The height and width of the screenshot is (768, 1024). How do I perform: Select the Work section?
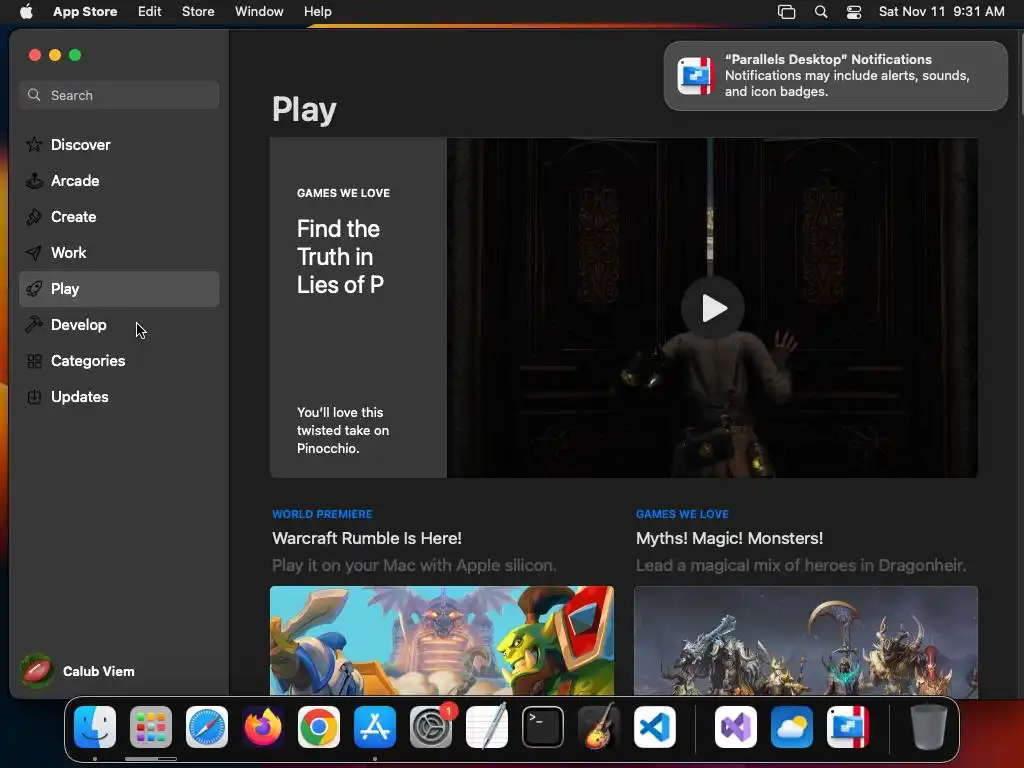click(119, 253)
